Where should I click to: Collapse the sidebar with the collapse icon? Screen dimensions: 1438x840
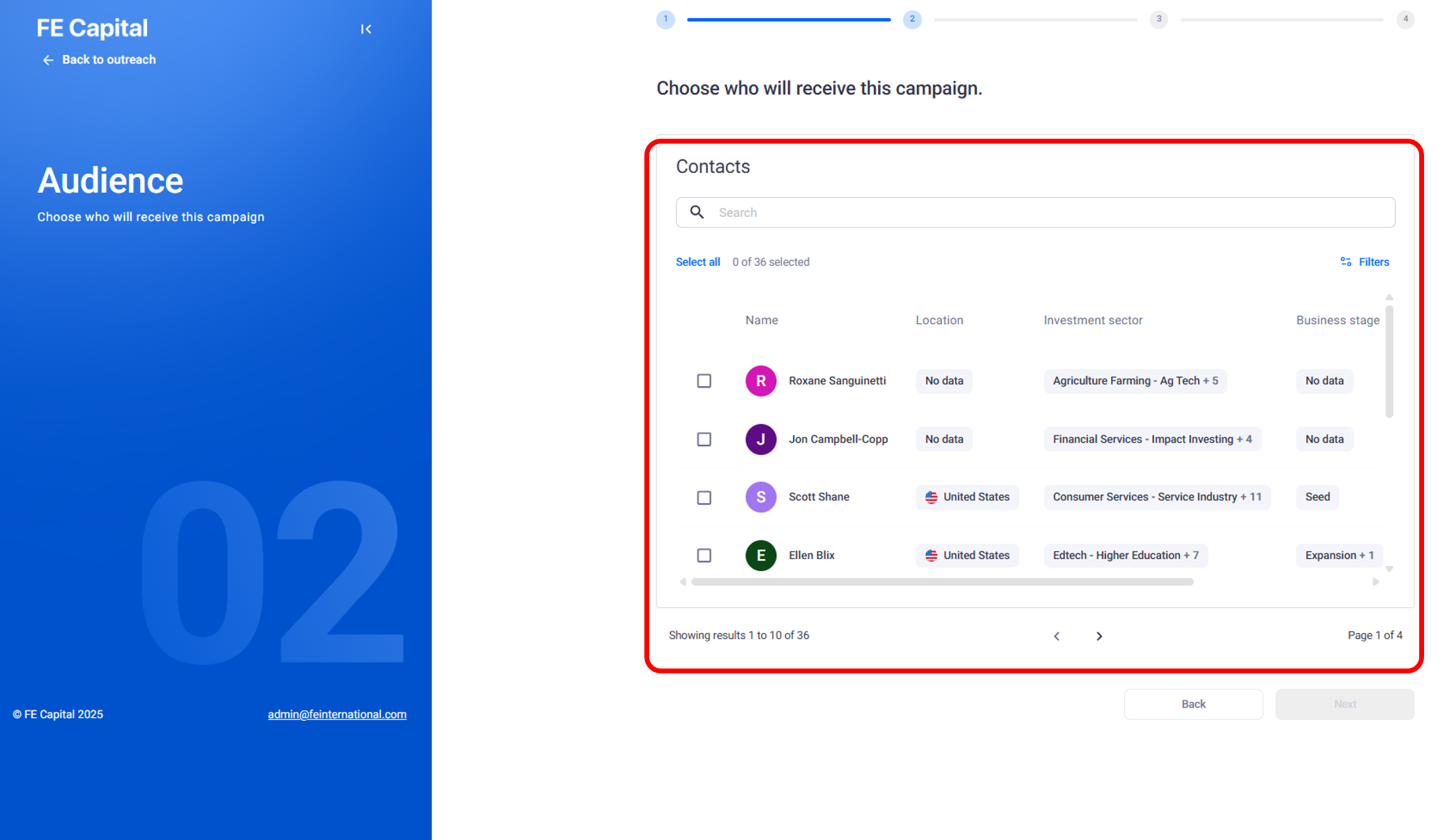pos(365,29)
